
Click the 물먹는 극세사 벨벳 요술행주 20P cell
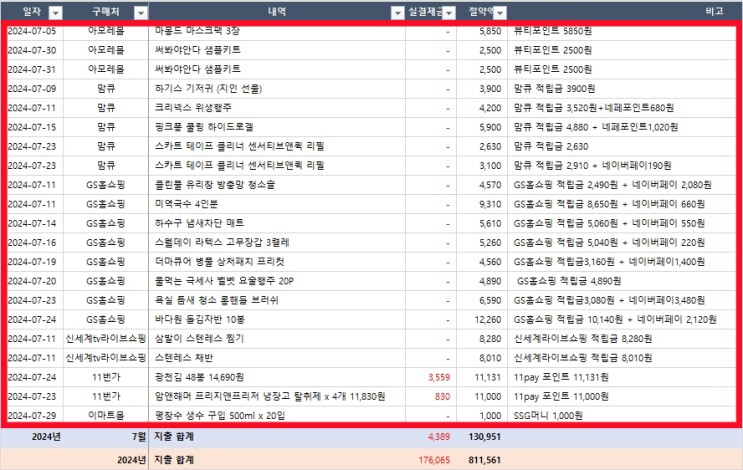click(224, 281)
